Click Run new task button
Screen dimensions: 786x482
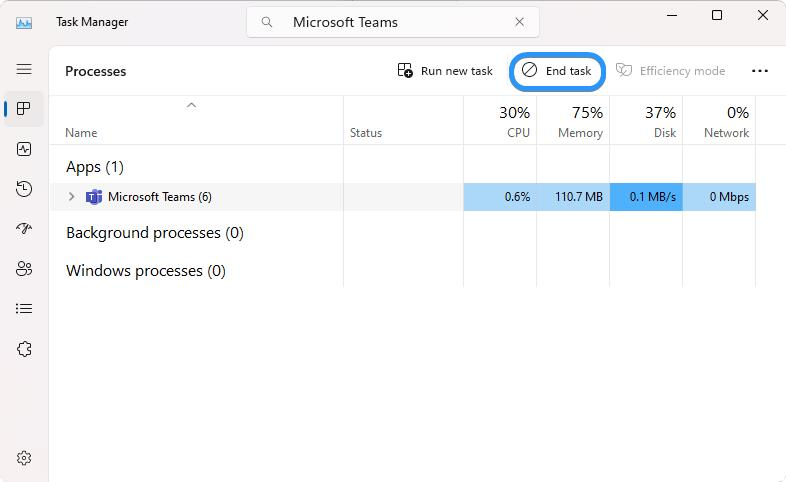click(x=445, y=71)
